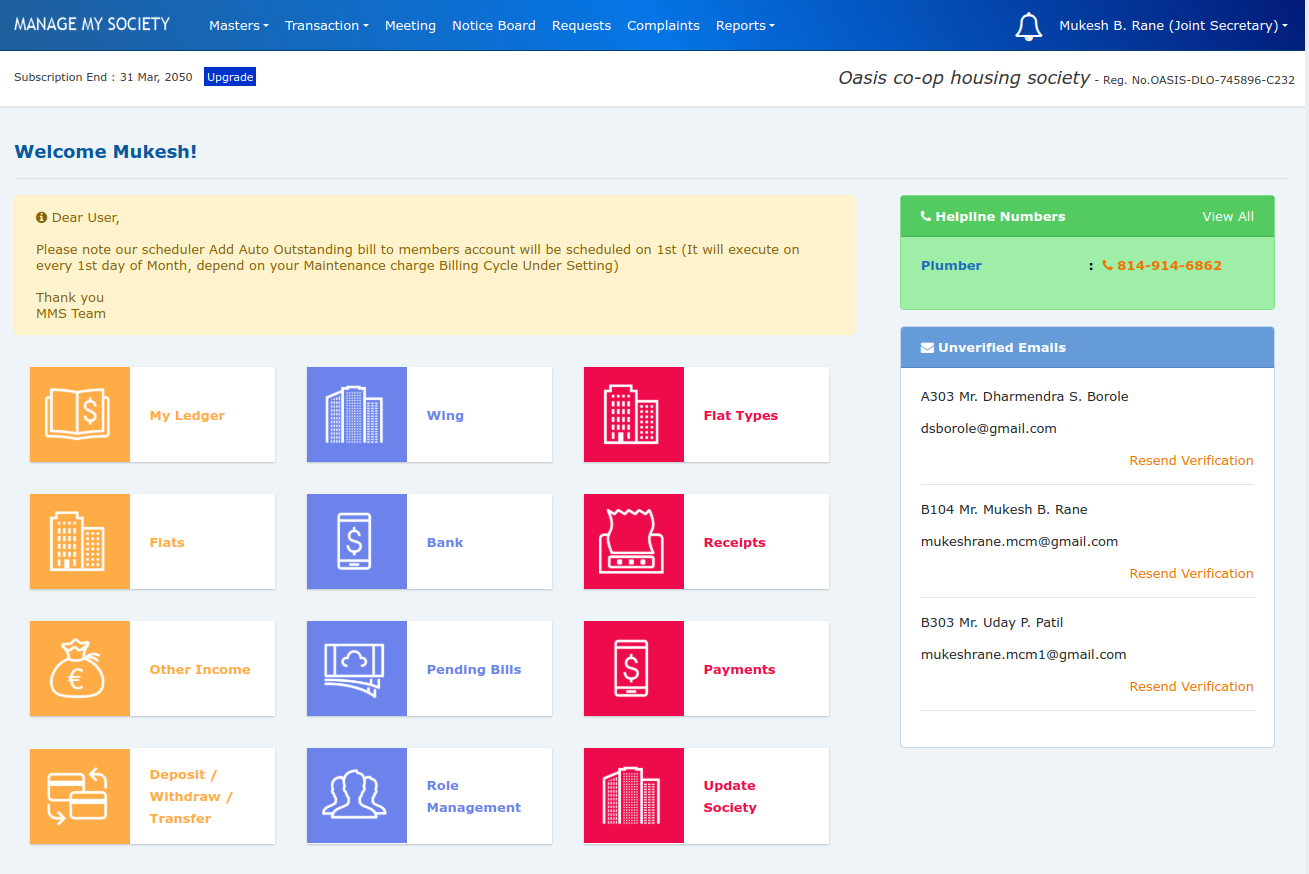Image resolution: width=1309 pixels, height=874 pixels.
Task: Click the Update Society label
Action: tap(730, 797)
